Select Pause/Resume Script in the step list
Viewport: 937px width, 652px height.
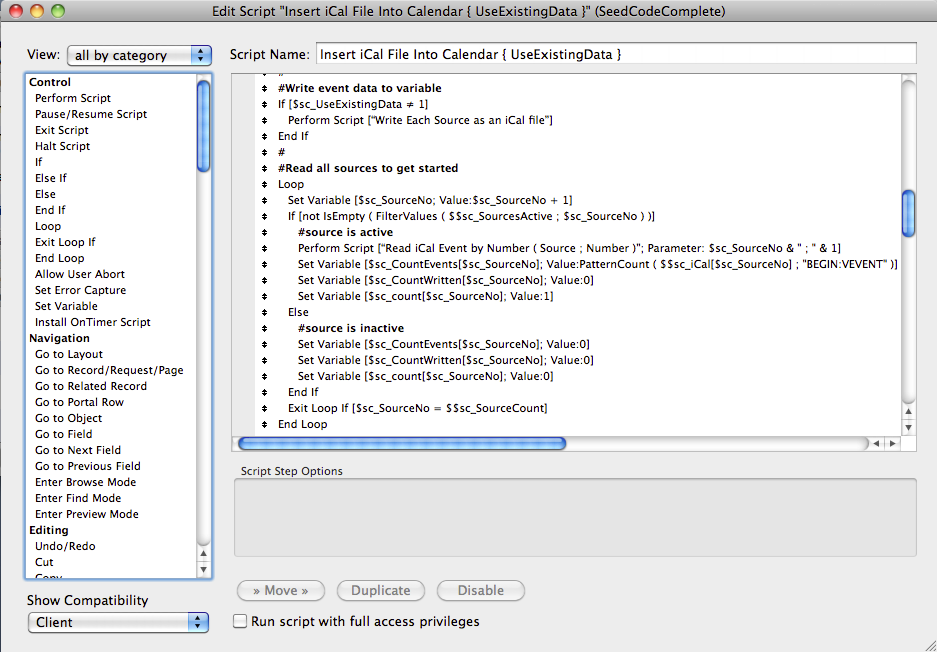pos(91,114)
